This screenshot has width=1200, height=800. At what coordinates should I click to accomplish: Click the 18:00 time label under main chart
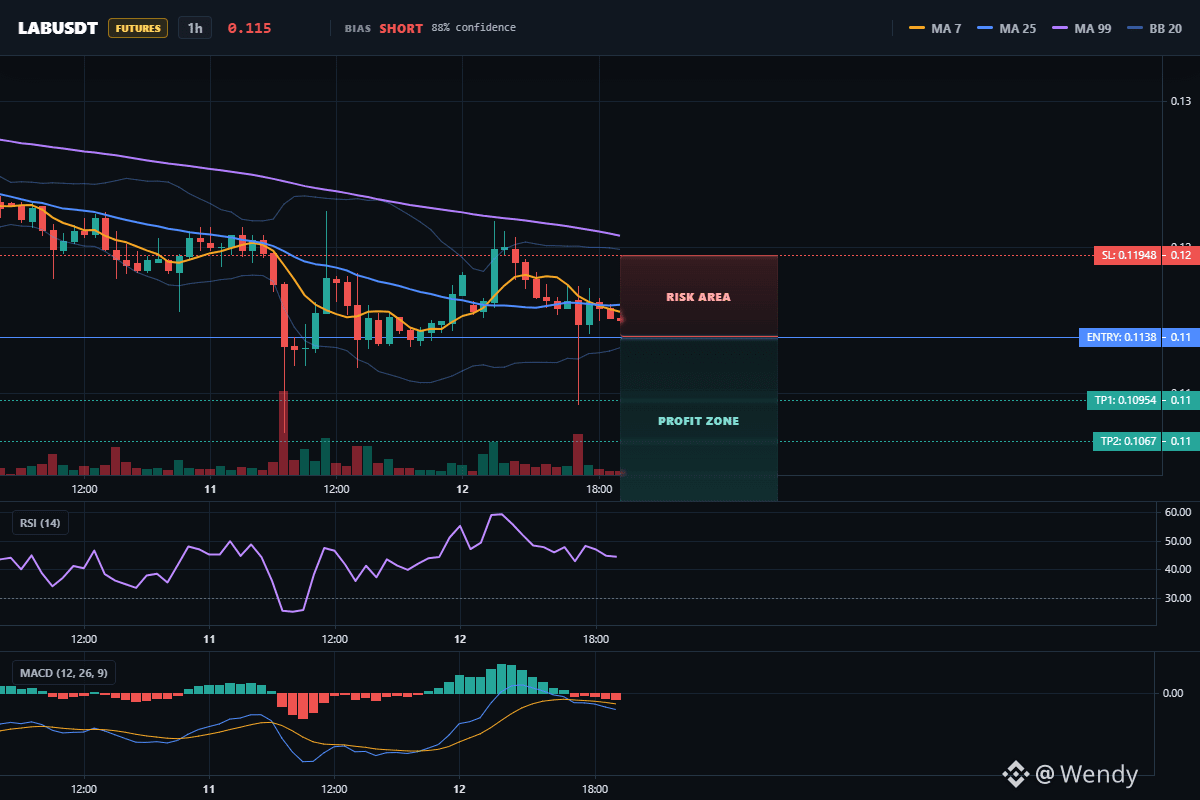pos(598,489)
